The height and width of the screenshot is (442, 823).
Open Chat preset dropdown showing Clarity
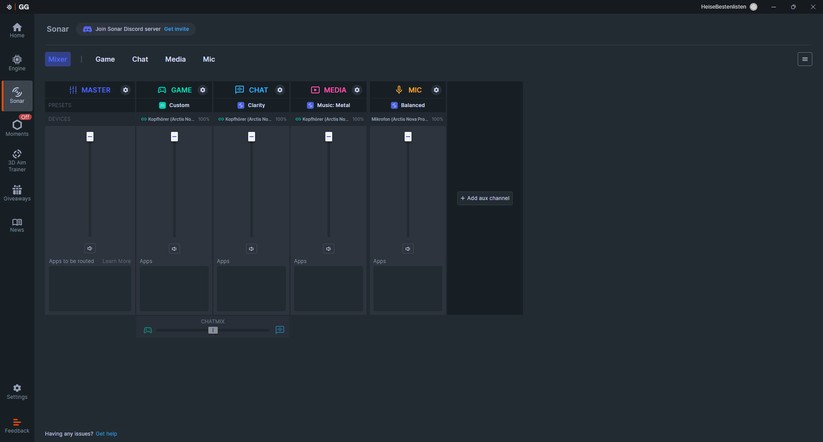pyautogui.click(x=251, y=105)
